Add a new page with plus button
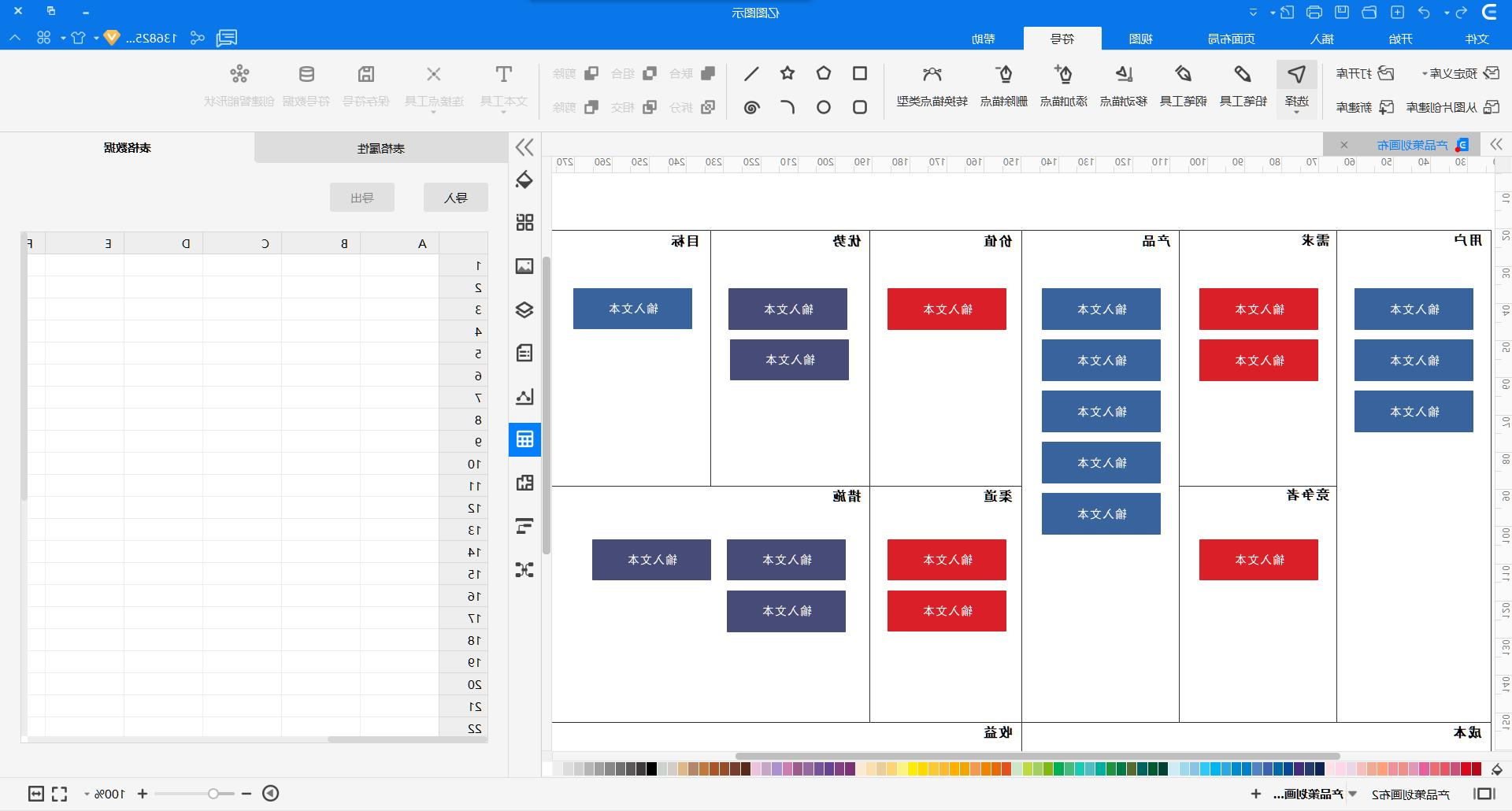1512x811 pixels. click(1255, 794)
